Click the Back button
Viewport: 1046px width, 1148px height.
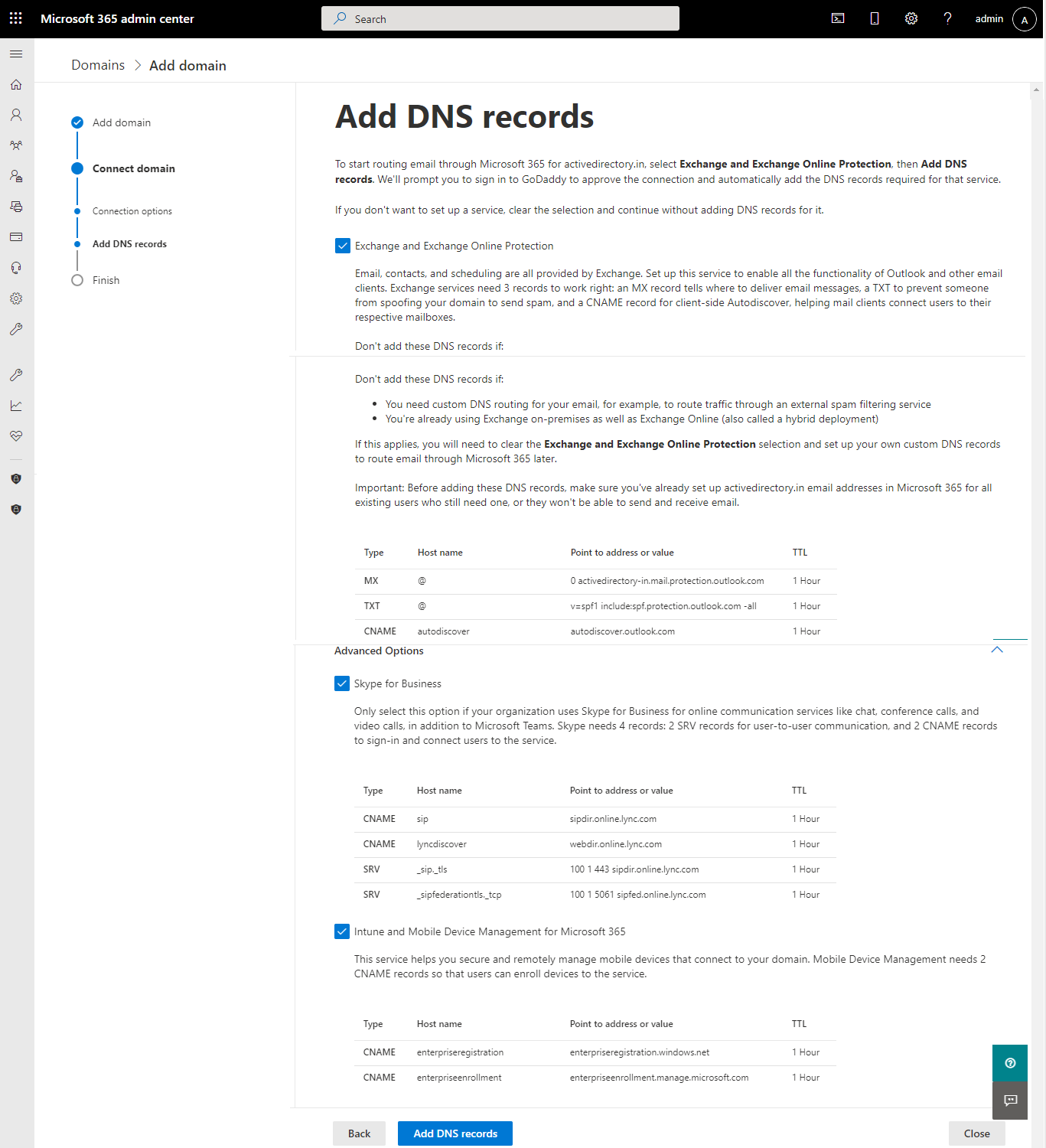(x=359, y=1133)
